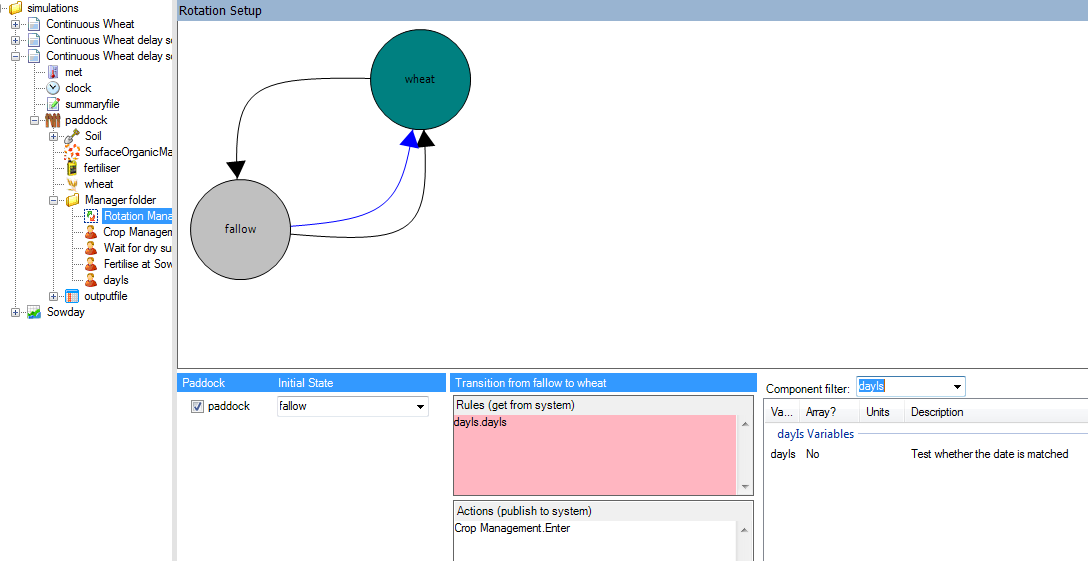This screenshot has height=561, width=1088.
Task: Click the wheat crop icon in tree
Action: click(x=72, y=184)
